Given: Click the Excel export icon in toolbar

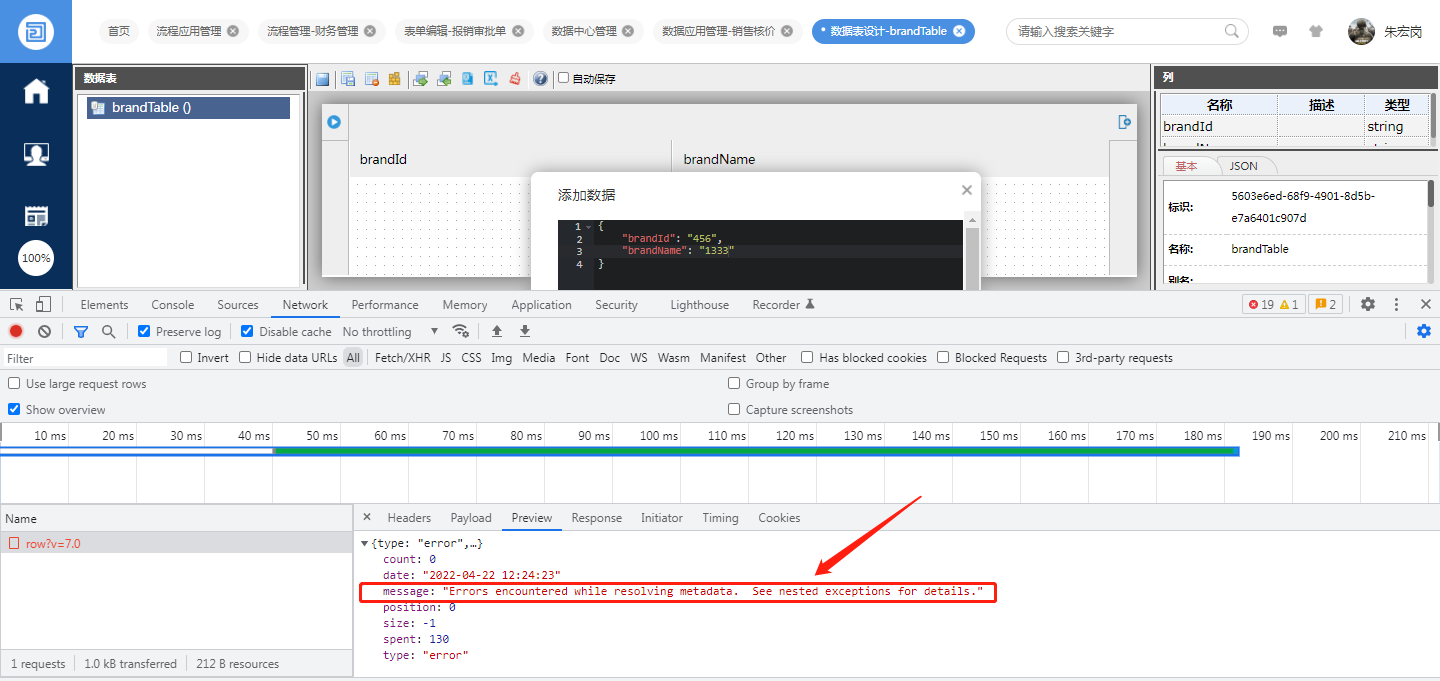Looking at the screenshot, I should (491, 79).
